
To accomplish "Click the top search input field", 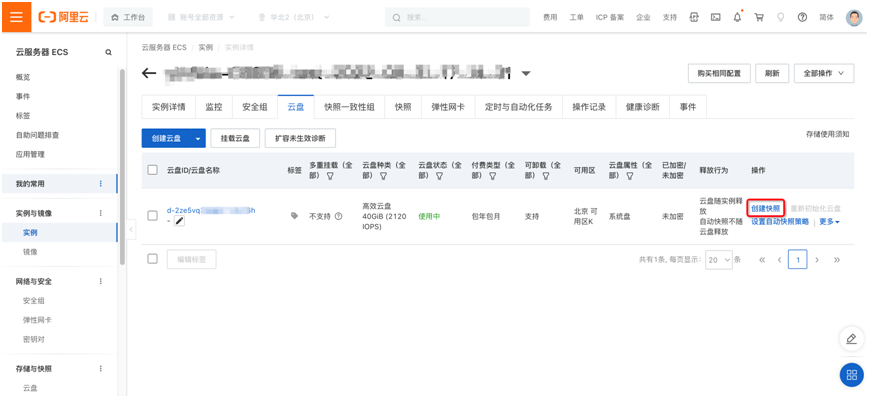I will point(457,17).
